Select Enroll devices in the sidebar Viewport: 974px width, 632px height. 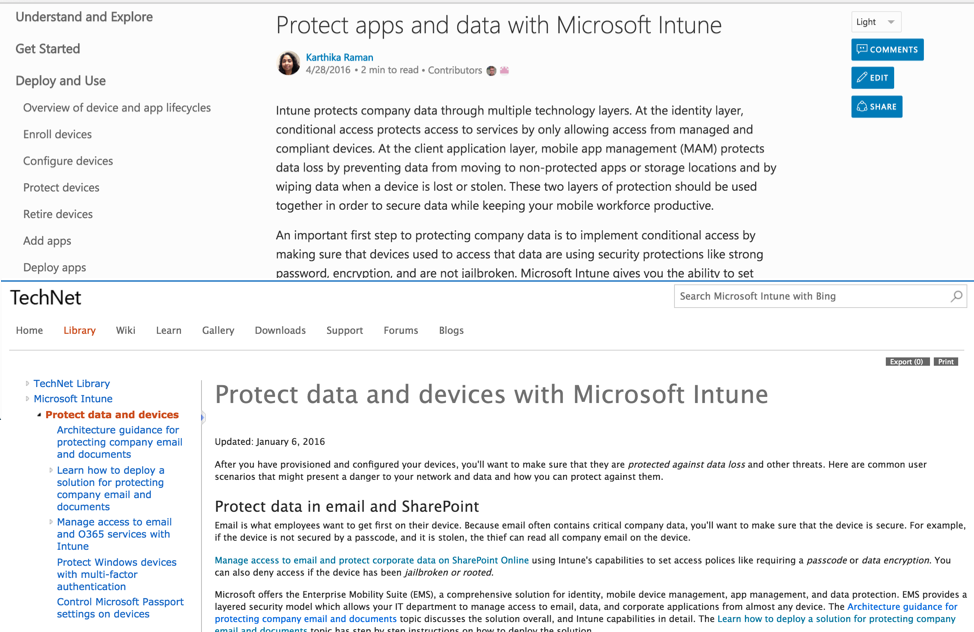(x=57, y=134)
